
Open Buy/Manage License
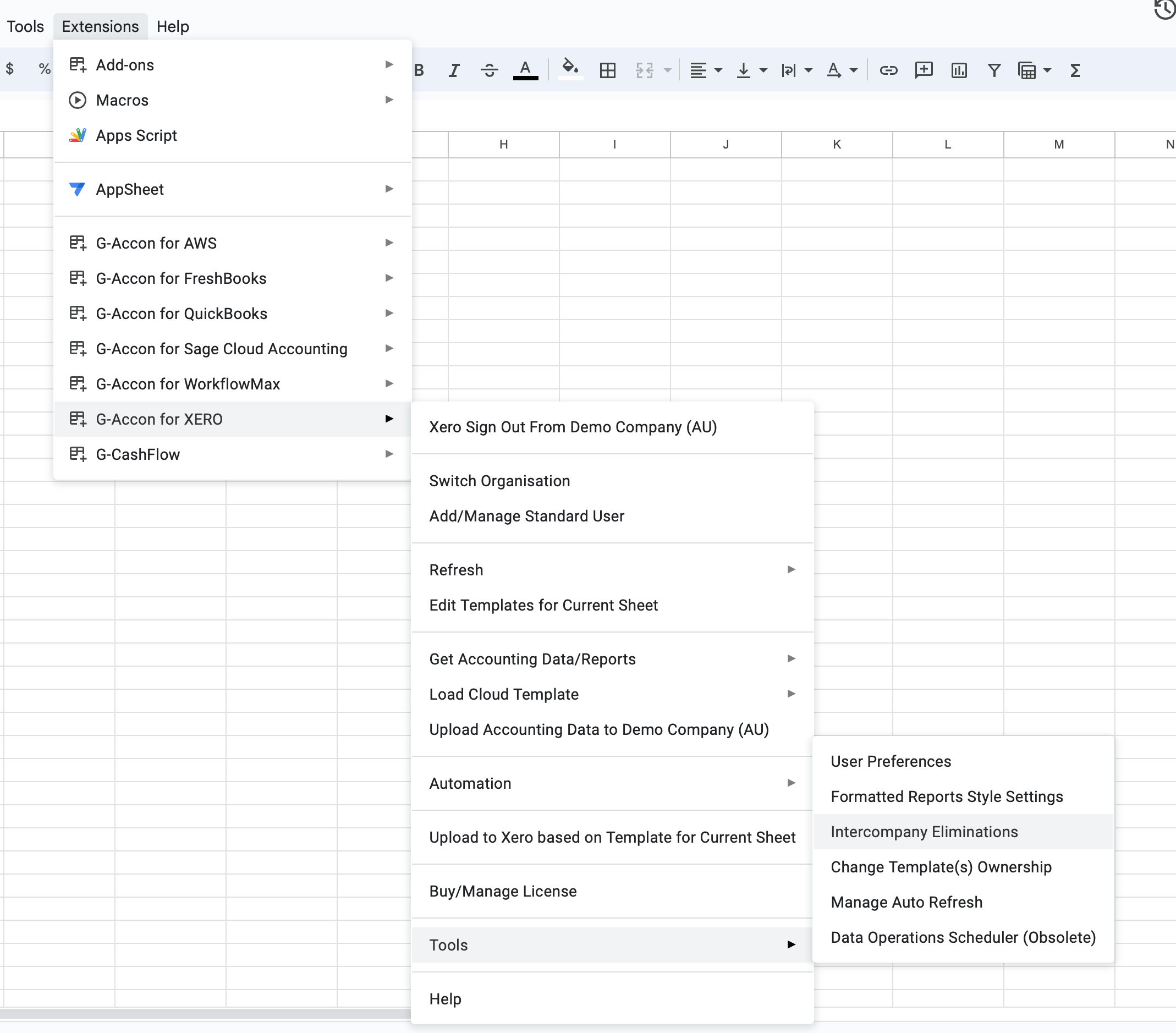click(612, 891)
